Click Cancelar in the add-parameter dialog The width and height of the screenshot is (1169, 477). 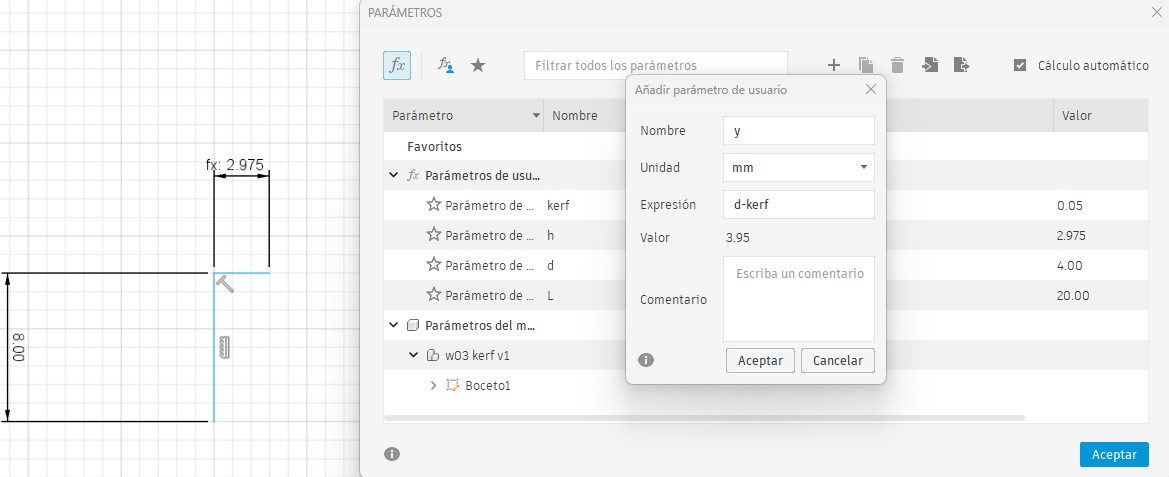click(x=838, y=360)
